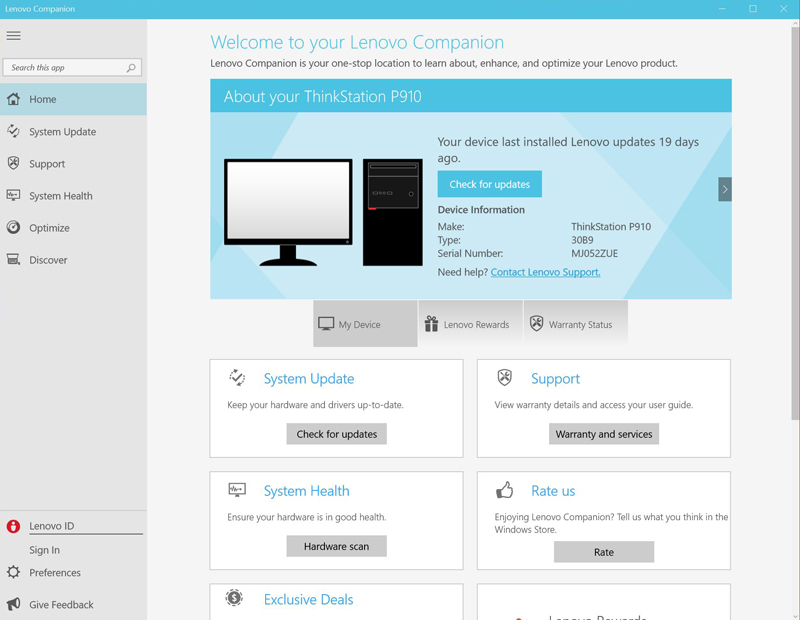Click the Home house icon
Screen dimensions: 800x620
point(14,99)
